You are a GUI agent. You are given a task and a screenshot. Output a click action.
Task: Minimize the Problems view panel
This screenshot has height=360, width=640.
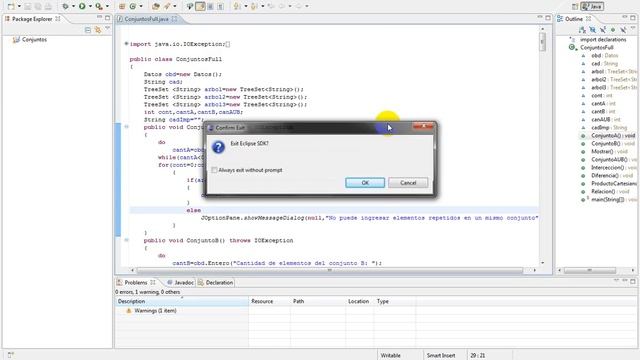tap(625, 280)
